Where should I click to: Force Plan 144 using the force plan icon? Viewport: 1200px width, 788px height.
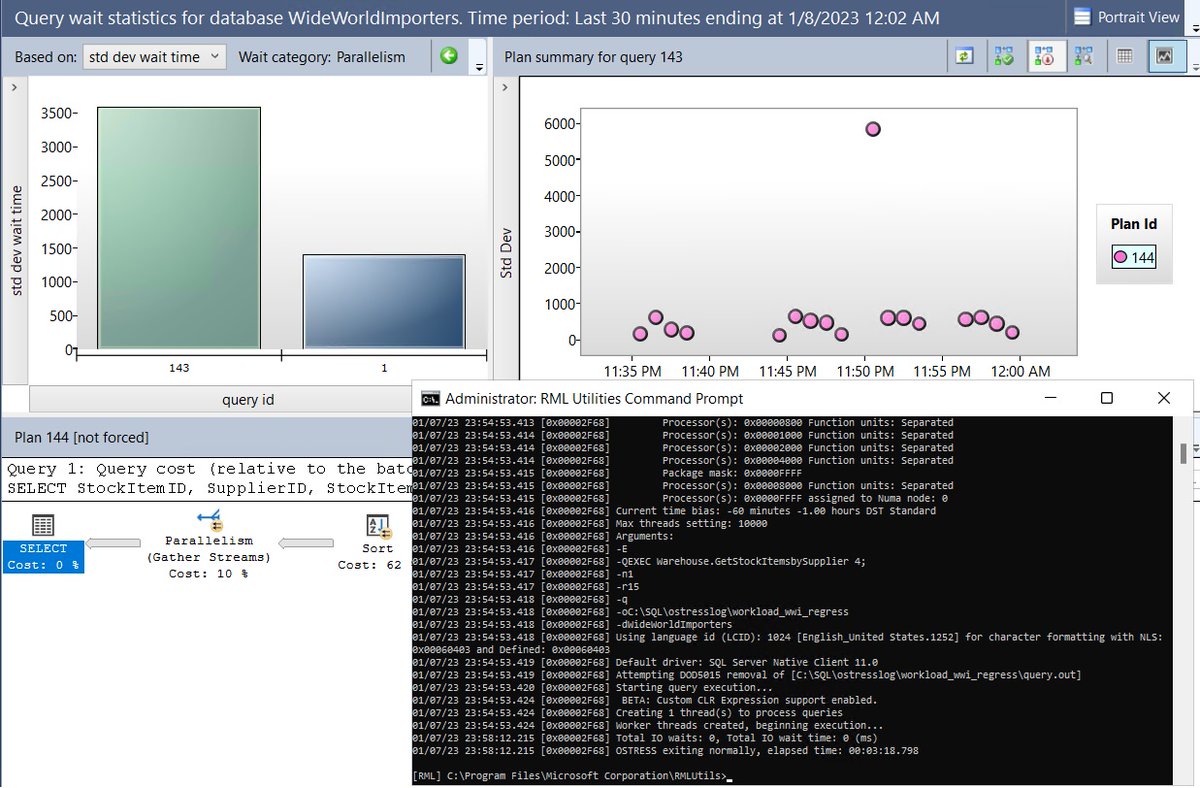(1004, 55)
